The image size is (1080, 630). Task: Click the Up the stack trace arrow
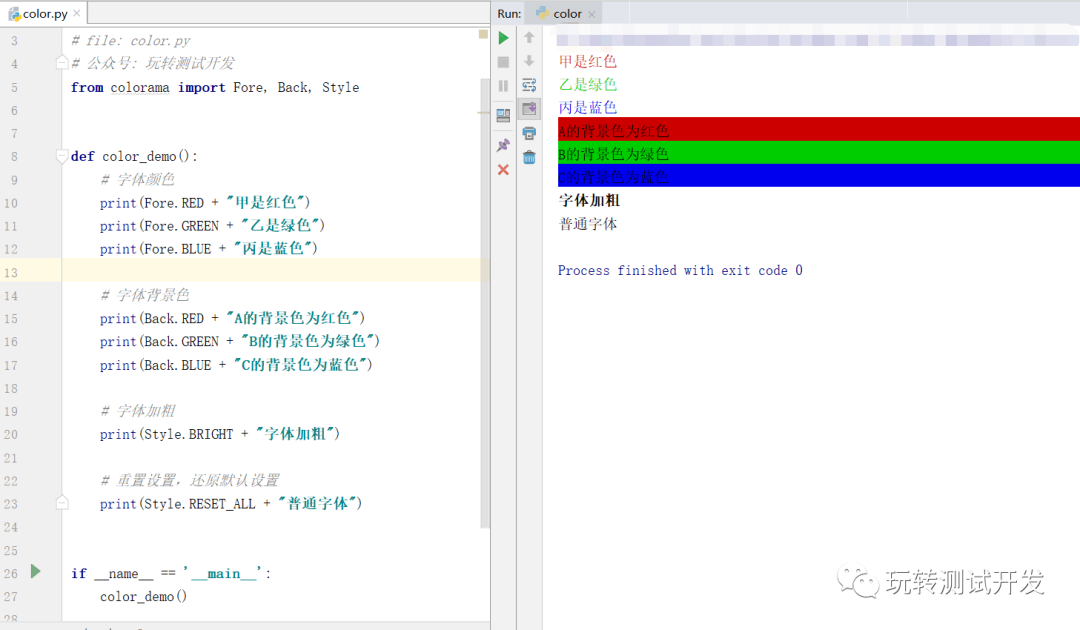(x=529, y=38)
